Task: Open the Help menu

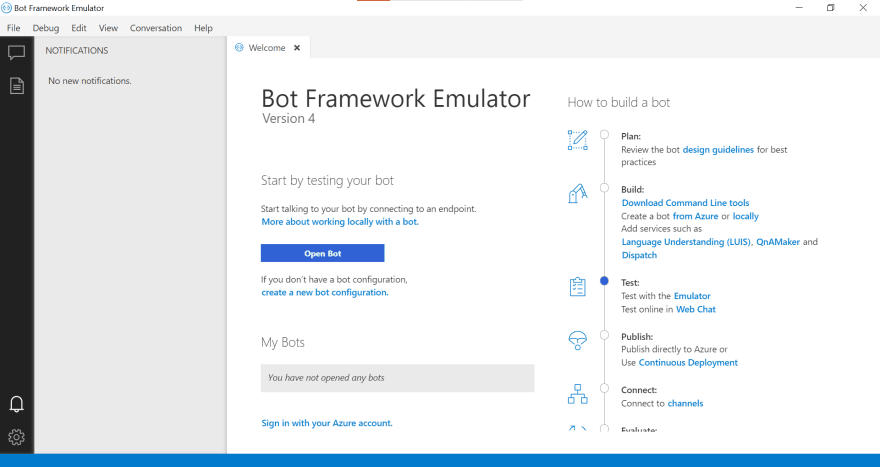Action: point(203,28)
